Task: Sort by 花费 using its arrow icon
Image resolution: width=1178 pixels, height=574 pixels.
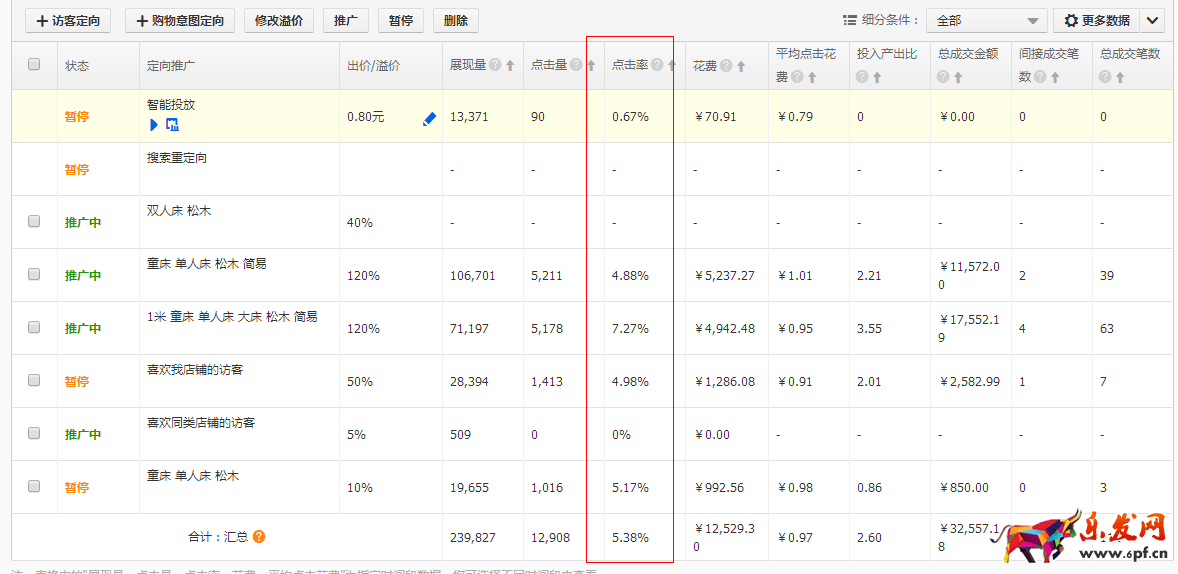Action: 741,67
